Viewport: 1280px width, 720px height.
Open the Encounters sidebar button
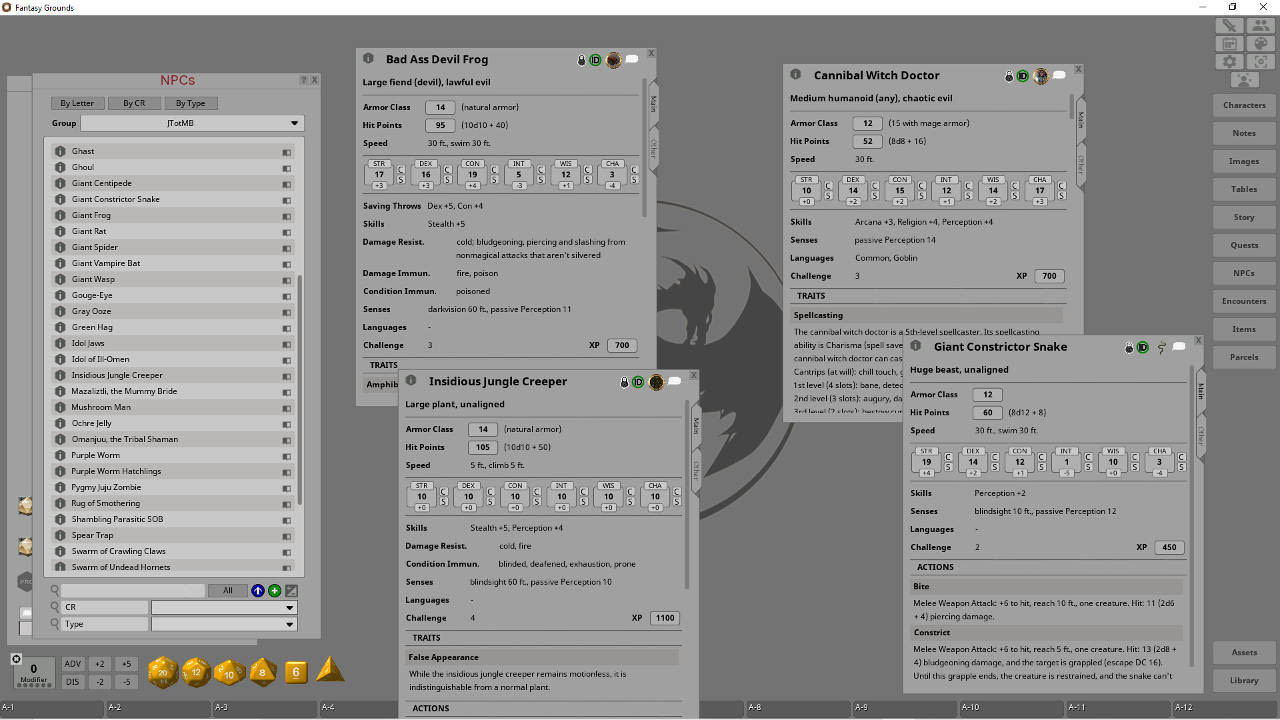1244,301
